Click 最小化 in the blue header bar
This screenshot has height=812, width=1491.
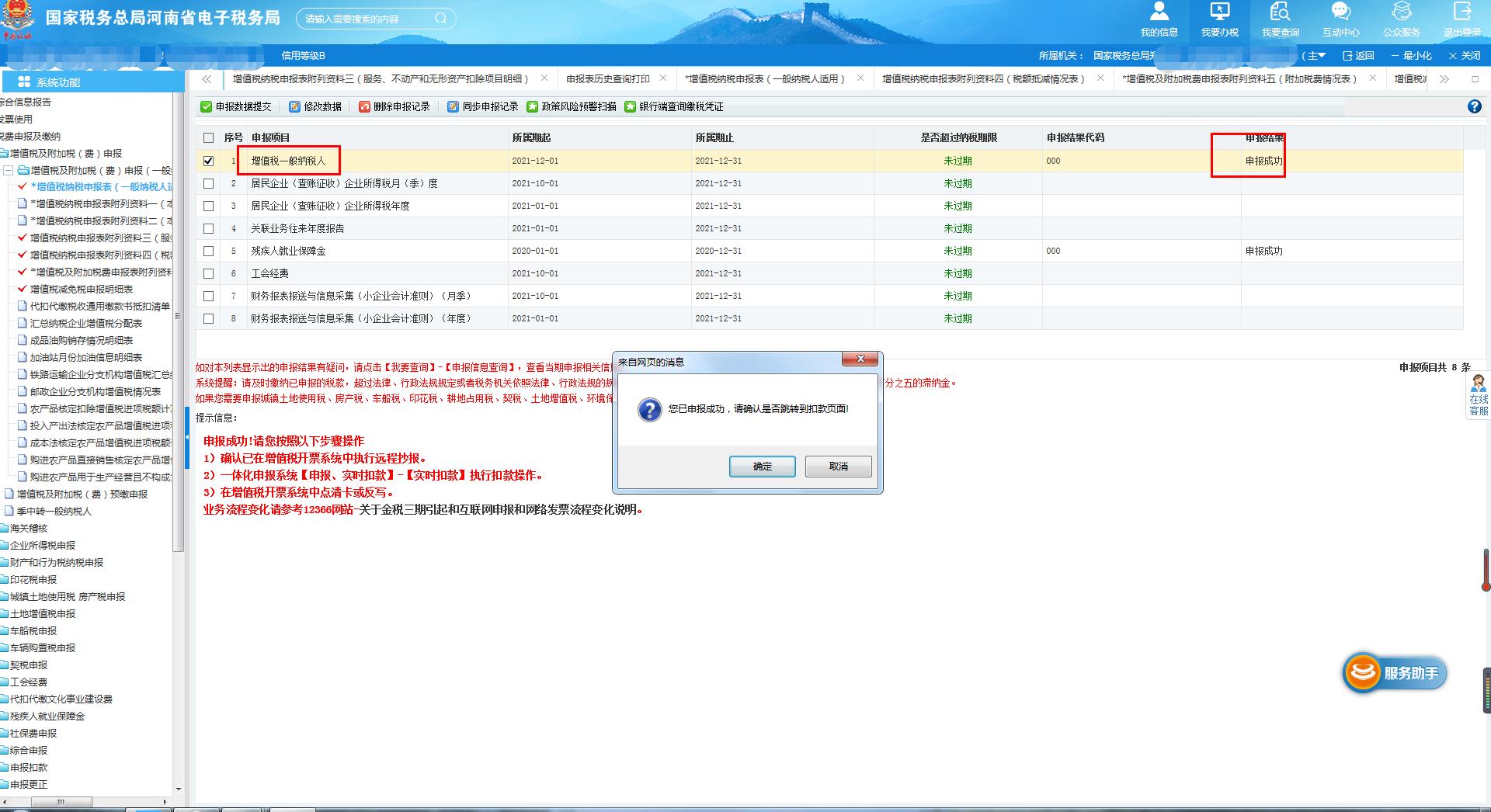pyautogui.click(x=1412, y=56)
